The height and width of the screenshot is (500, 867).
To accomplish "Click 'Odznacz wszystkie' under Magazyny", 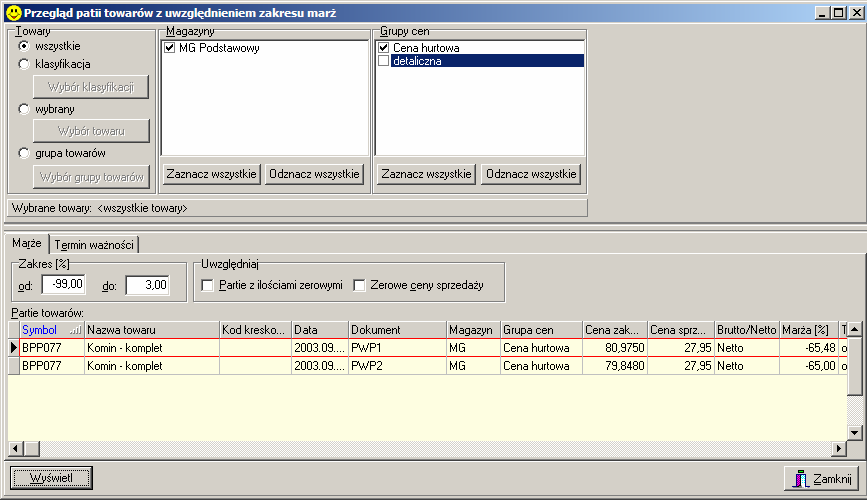I will click(314, 174).
